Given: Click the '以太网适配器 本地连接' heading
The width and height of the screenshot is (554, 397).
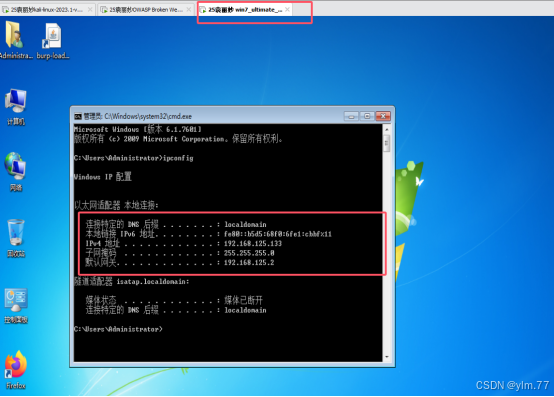Looking at the screenshot, I should tap(116, 205).
